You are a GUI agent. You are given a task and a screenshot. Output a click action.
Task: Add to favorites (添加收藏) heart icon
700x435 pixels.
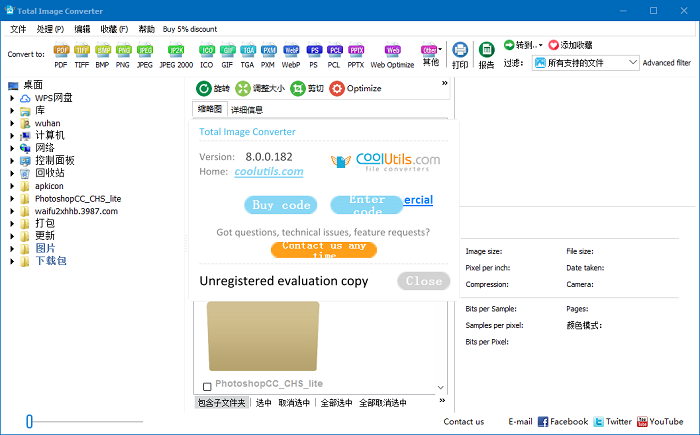pos(554,45)
